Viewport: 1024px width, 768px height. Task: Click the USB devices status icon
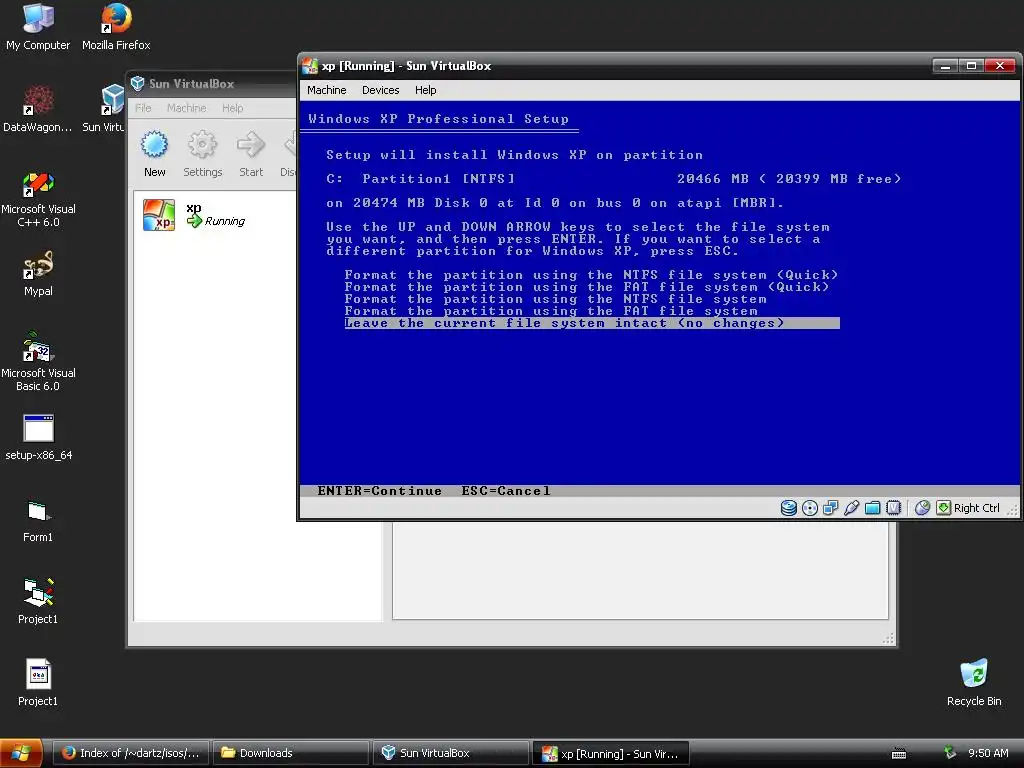pyautogui.click(x=852, y=508)
